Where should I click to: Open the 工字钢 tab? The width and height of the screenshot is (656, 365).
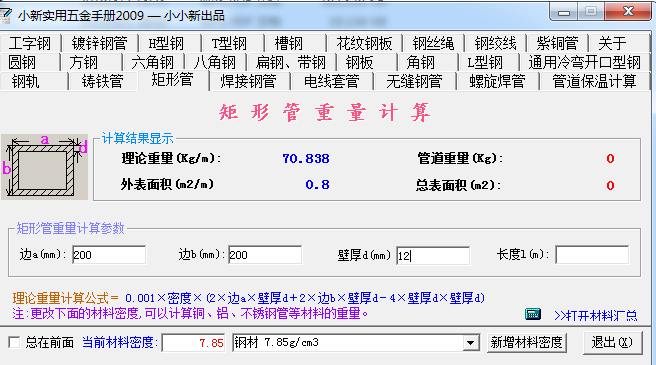pyautogui.click(x=30, y=43)
